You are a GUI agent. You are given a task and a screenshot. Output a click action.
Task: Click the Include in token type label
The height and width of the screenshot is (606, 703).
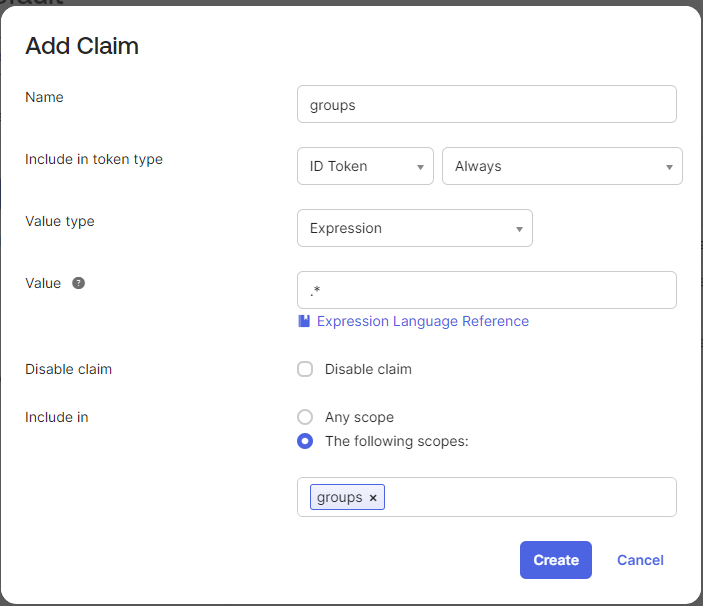94,160
